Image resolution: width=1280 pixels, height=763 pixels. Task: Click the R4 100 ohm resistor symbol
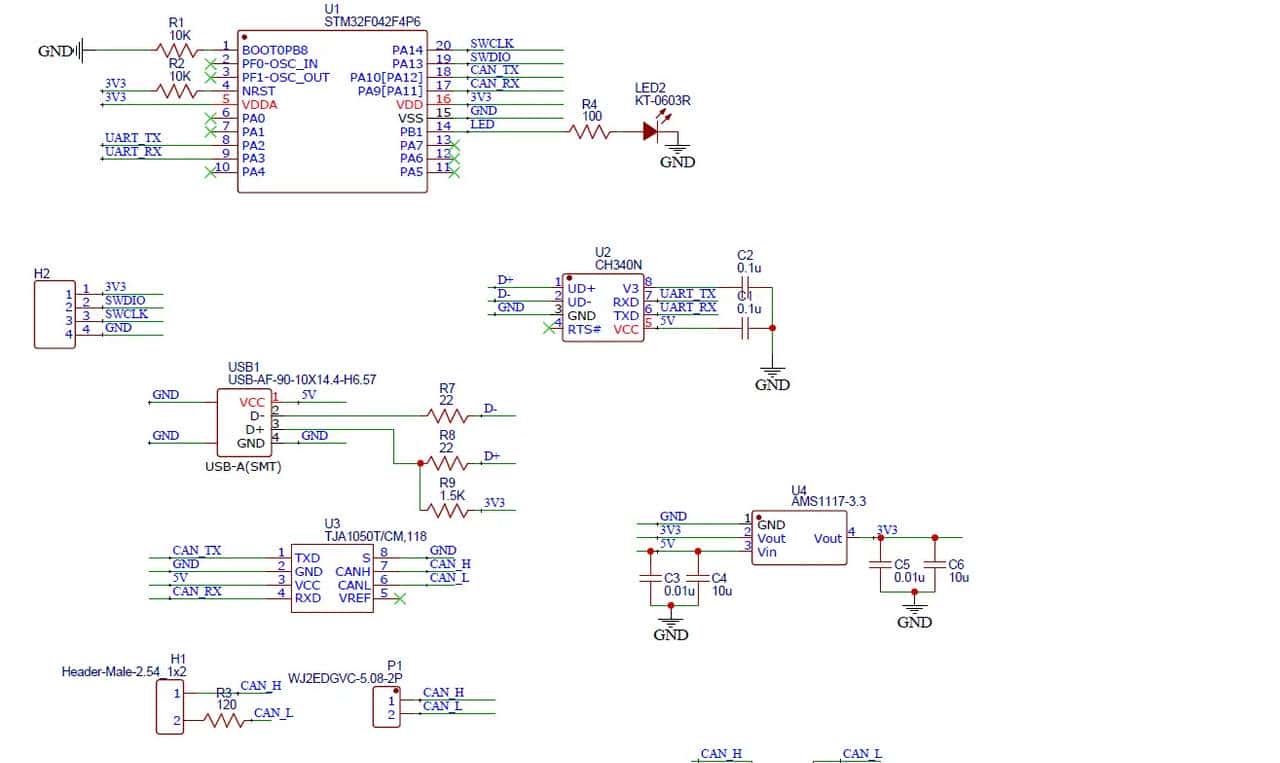(x=589, y=131)
